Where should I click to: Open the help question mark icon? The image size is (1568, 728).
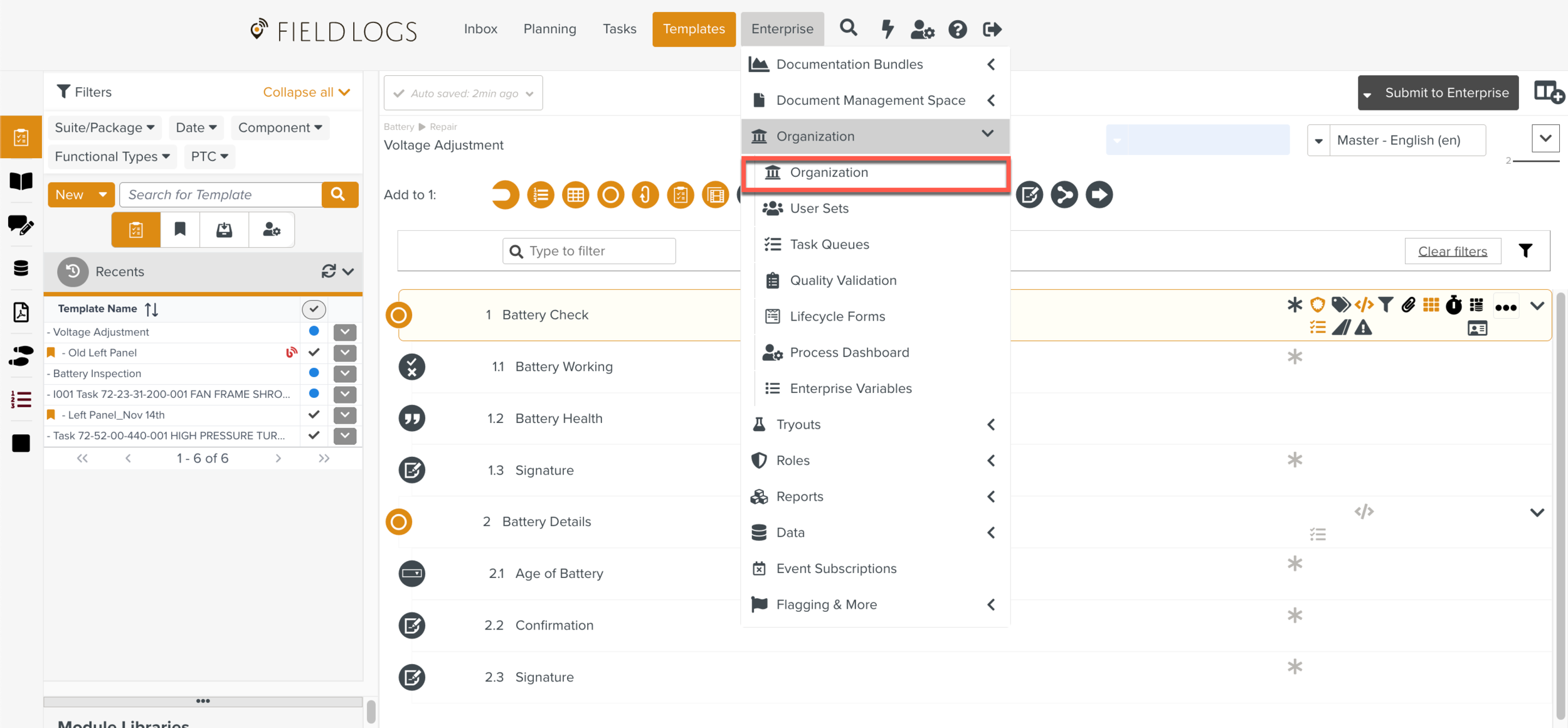click(x=957, y=29)
